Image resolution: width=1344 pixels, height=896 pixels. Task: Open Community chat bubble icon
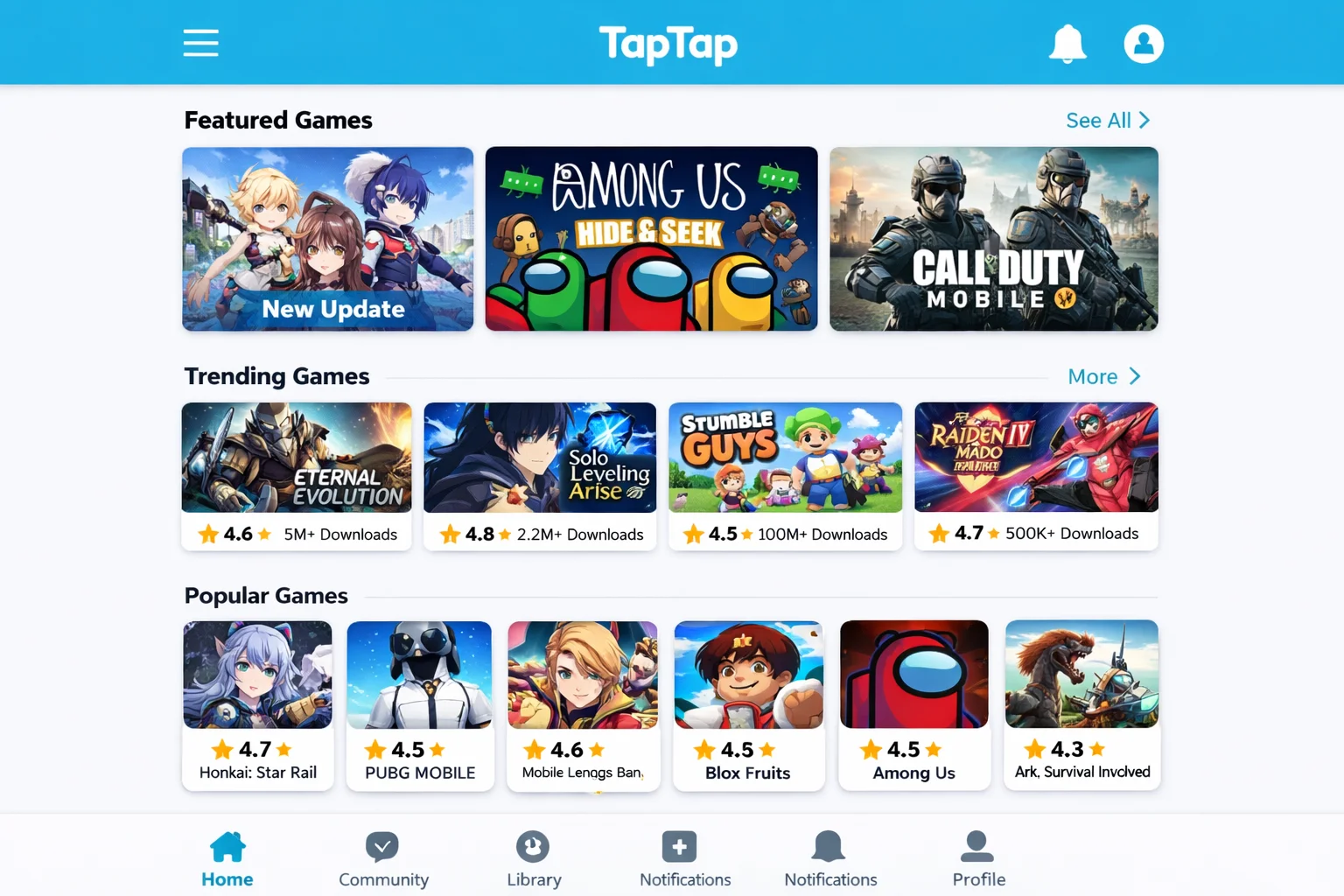[382, 846]
